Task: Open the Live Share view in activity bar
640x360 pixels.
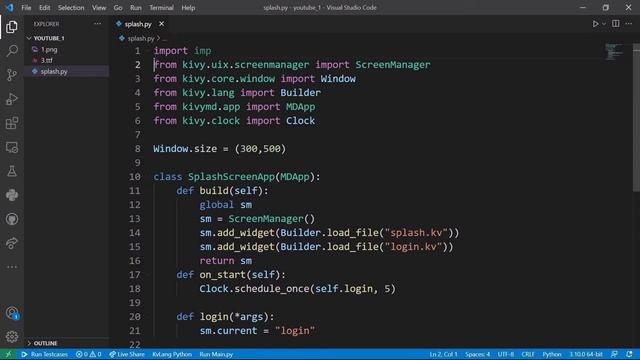Action: (12, 243)
